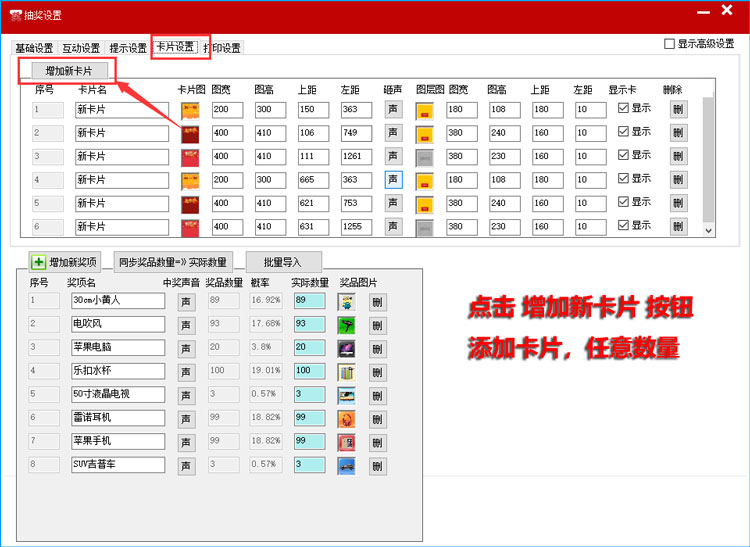Delete card row 3 with its 删 button

point(678,156)
